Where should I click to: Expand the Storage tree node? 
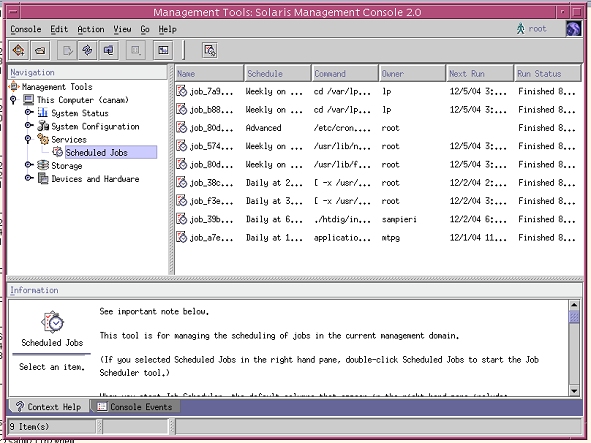coord(29,164)
